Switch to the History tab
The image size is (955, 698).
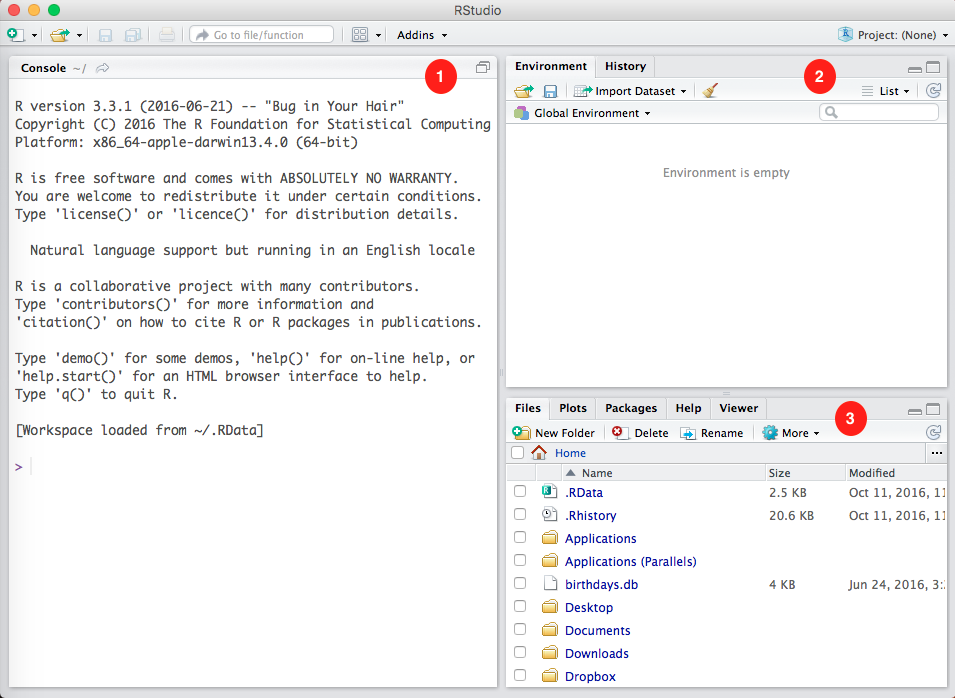tap(625, 66)
